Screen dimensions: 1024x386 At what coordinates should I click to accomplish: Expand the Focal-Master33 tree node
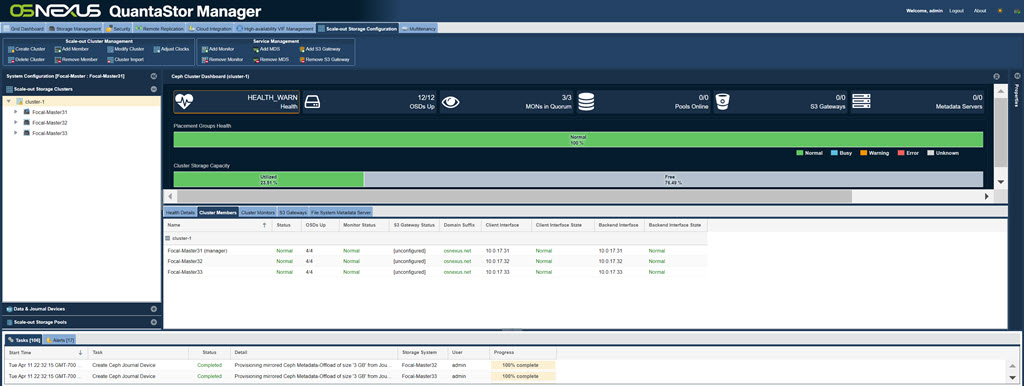[x=16, y=133]
